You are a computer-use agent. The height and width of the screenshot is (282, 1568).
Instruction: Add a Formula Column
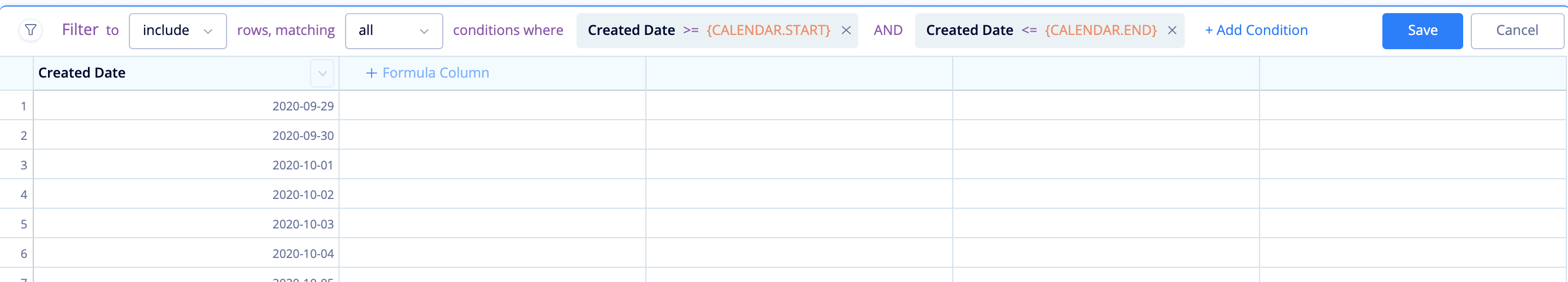pos(427,73)
